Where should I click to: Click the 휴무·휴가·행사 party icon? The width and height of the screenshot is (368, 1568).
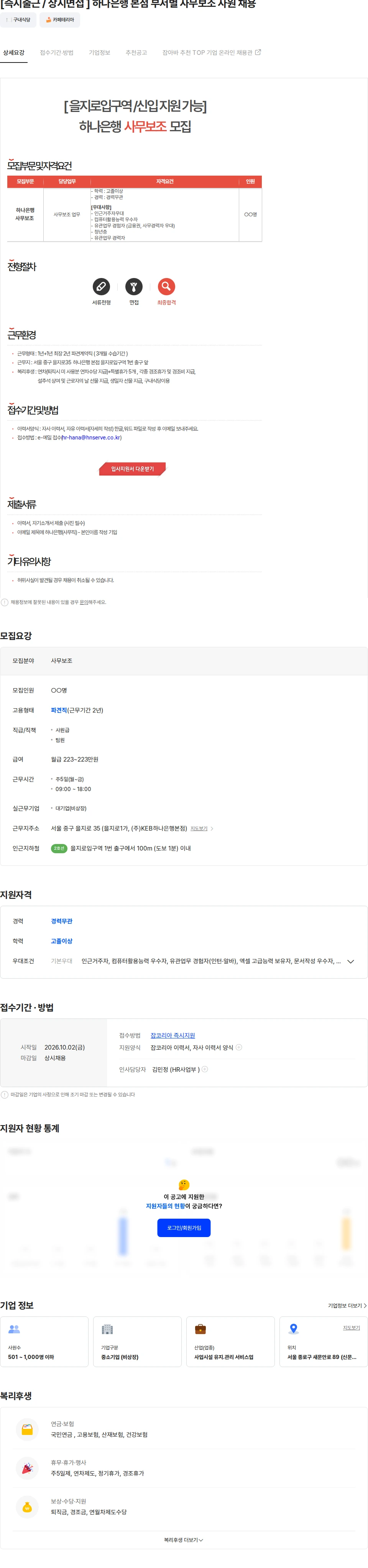pyautogui.click(x=27, y=1468)
